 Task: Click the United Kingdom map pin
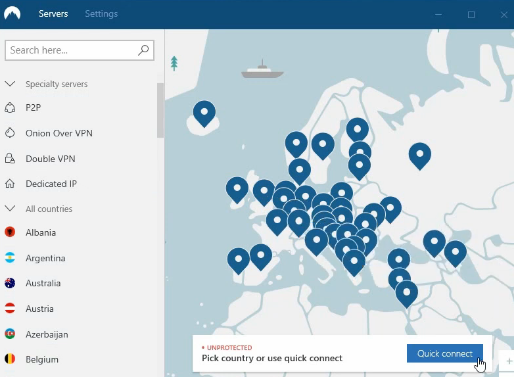click(264, 192)
